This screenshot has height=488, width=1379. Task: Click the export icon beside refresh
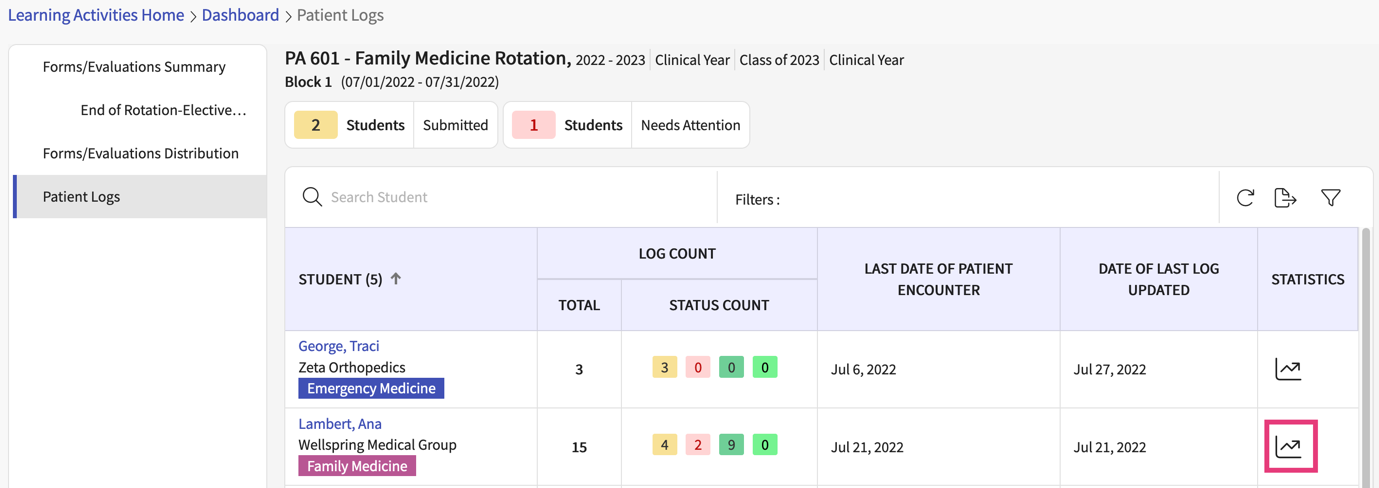(x=1285, y=198)
